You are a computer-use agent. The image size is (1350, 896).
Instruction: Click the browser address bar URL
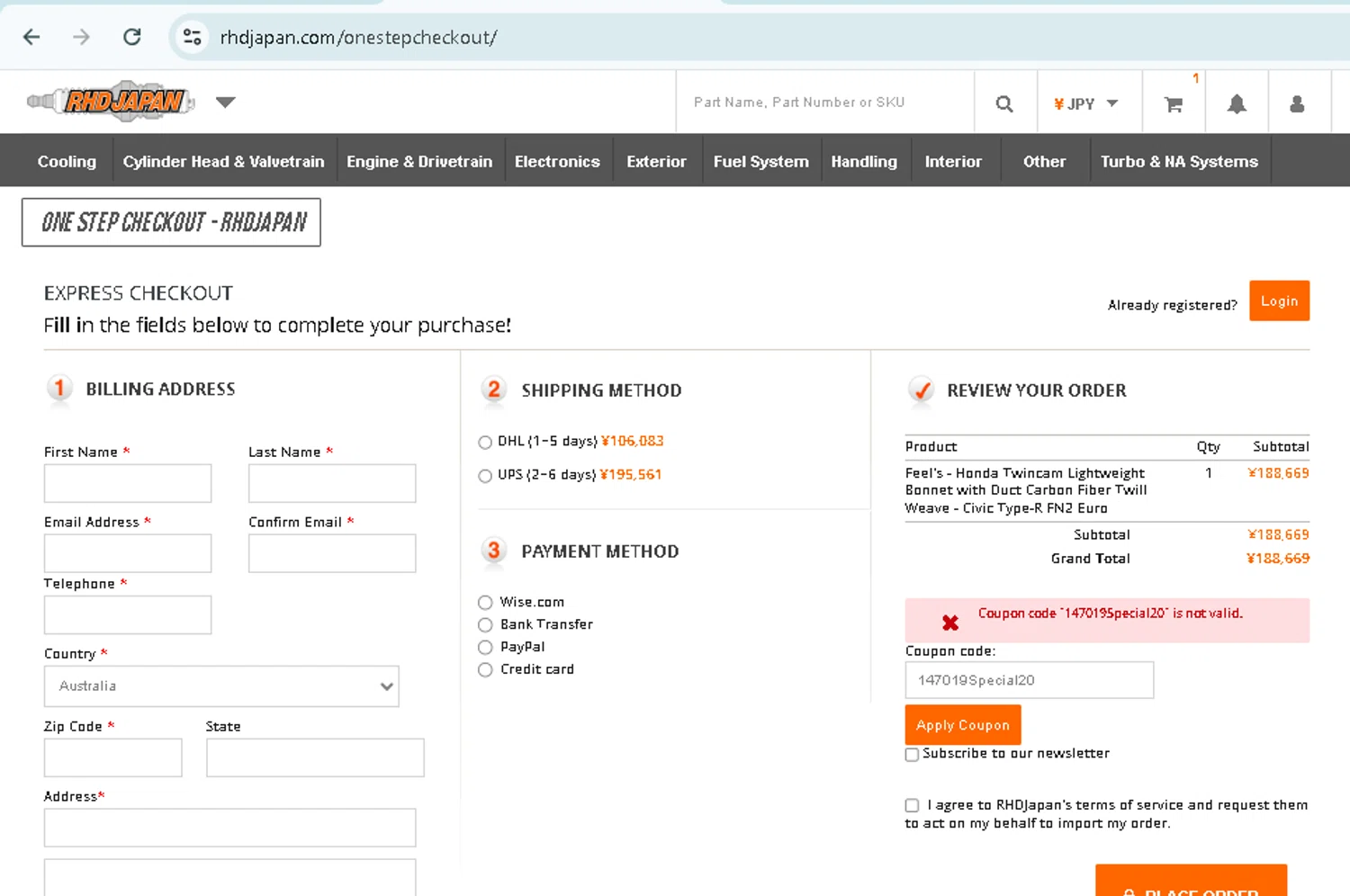[358, 38]
